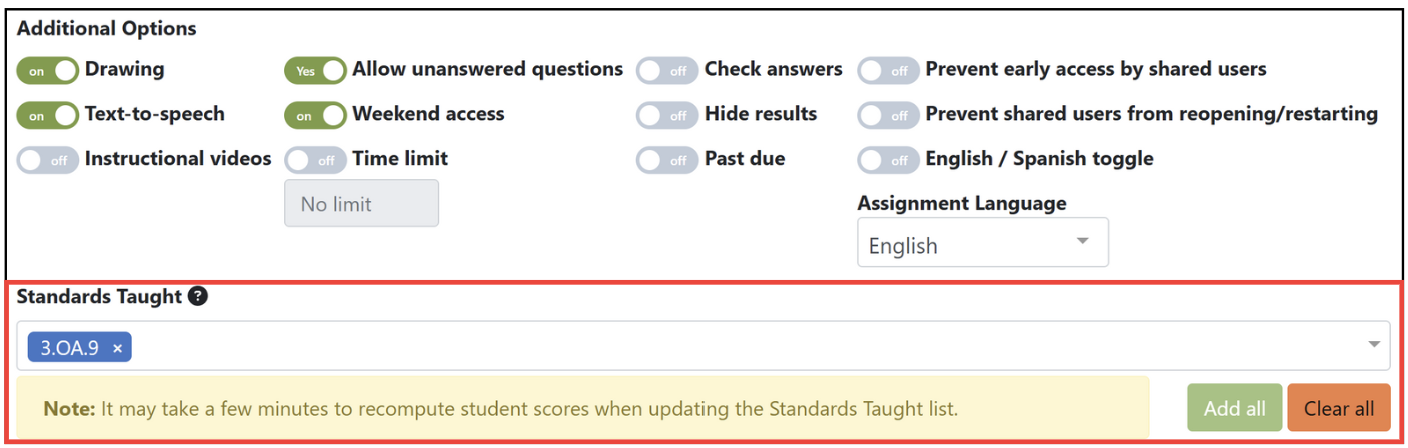Remove the 3.OA.9 standard tag
The image size is (1408, 448).
point(117,348)
